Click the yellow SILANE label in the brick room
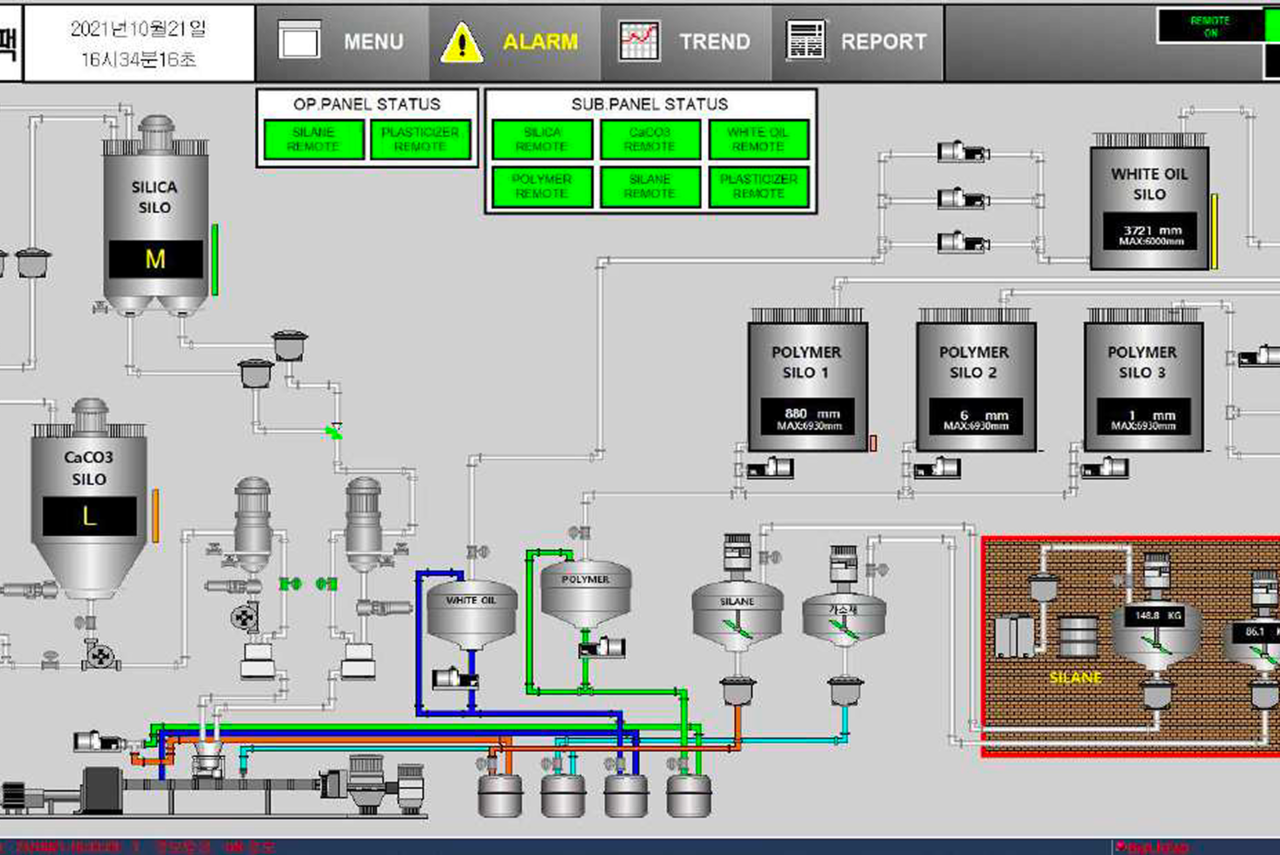The height and width of the screenshot is (855, 1280). (1075, 677)
